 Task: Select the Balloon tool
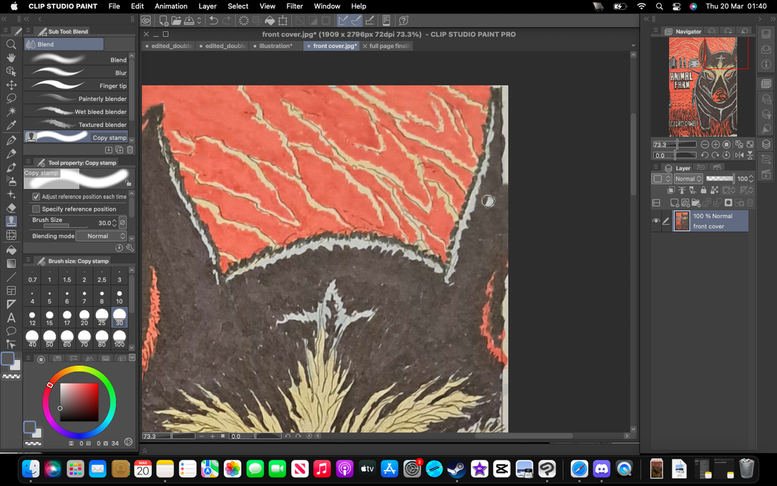coord(11,331)
